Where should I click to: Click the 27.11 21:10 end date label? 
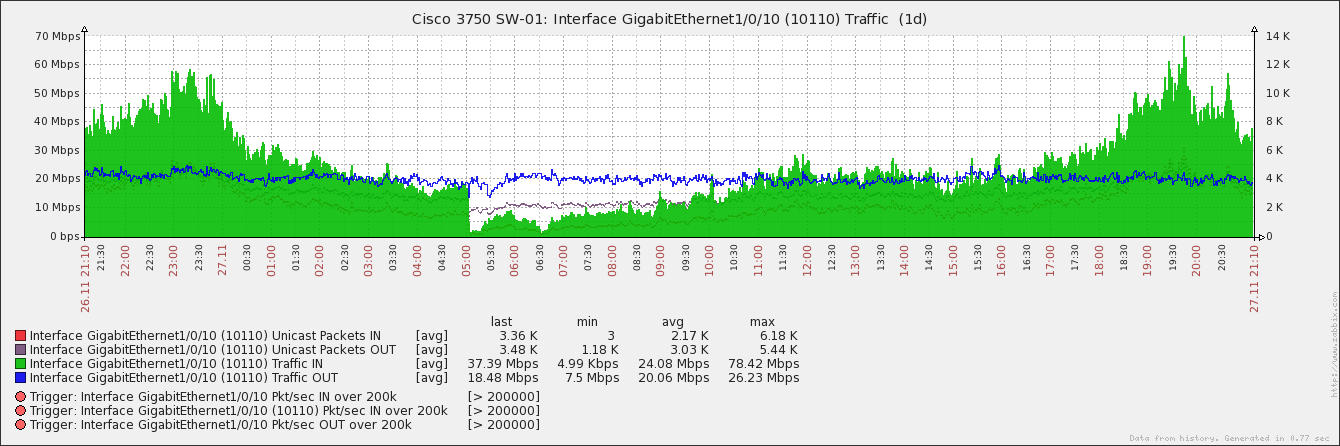pos(1254,278)
